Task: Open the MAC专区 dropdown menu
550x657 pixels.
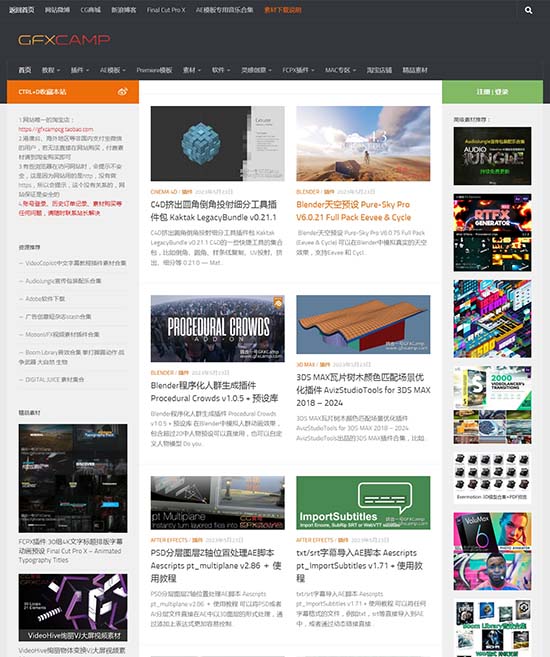Action: pos(340,70)
